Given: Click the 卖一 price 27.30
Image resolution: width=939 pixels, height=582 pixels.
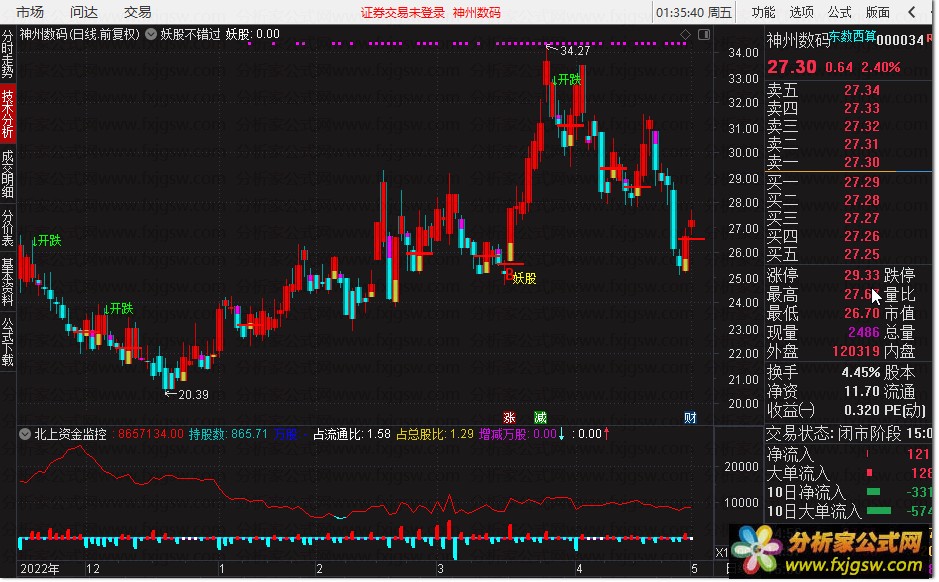Looking at the screenshot, I should click(x=862, y=162).
